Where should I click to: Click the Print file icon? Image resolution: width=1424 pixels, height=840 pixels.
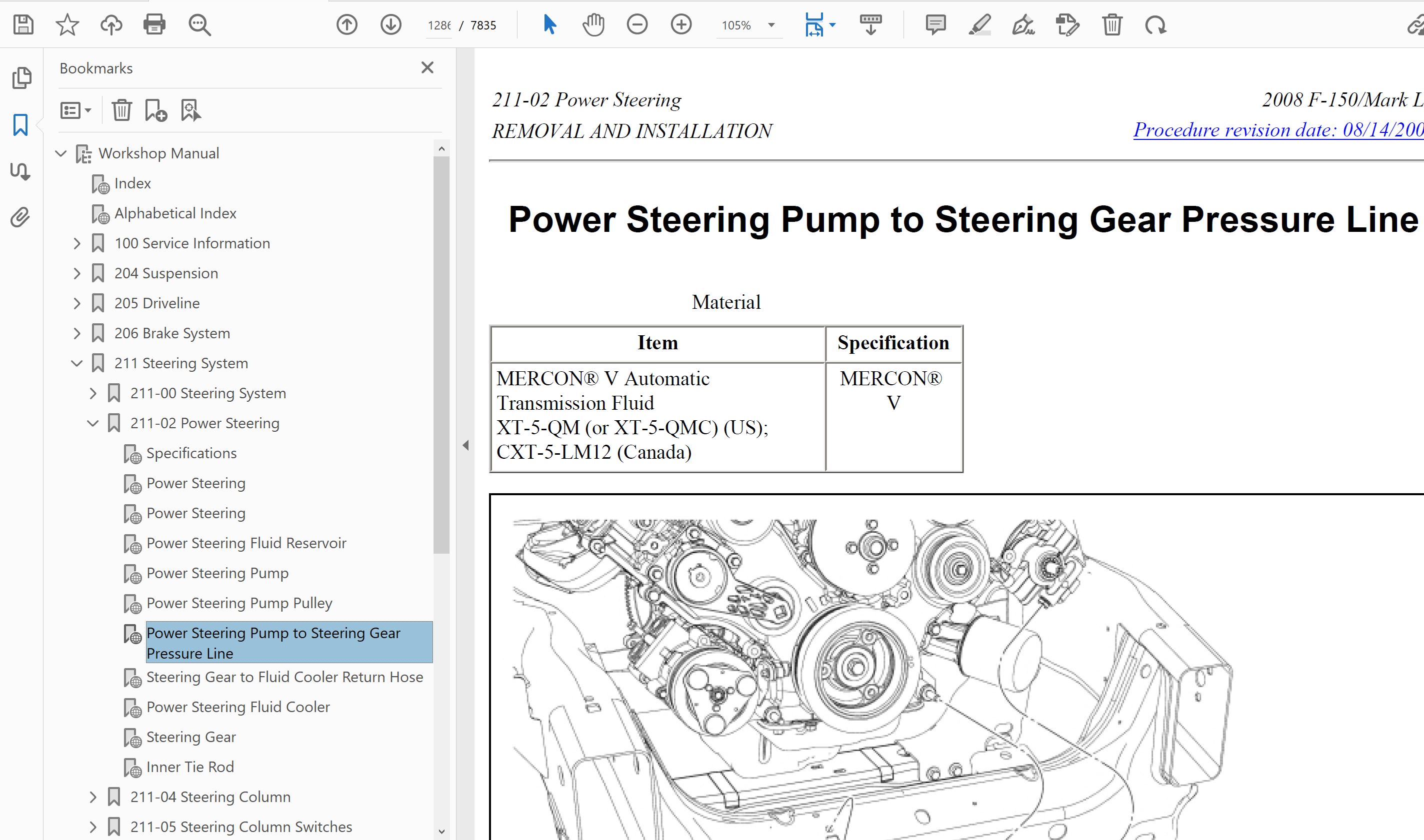(154, 25)
